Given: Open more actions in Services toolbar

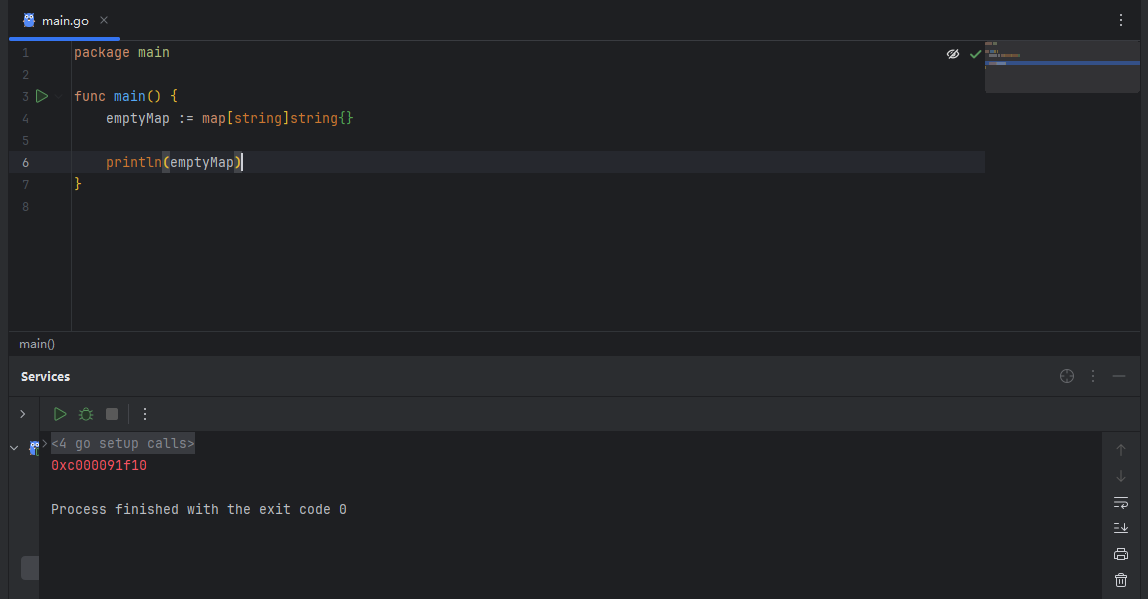Looking at the screenshot, I should pos(145,414).
